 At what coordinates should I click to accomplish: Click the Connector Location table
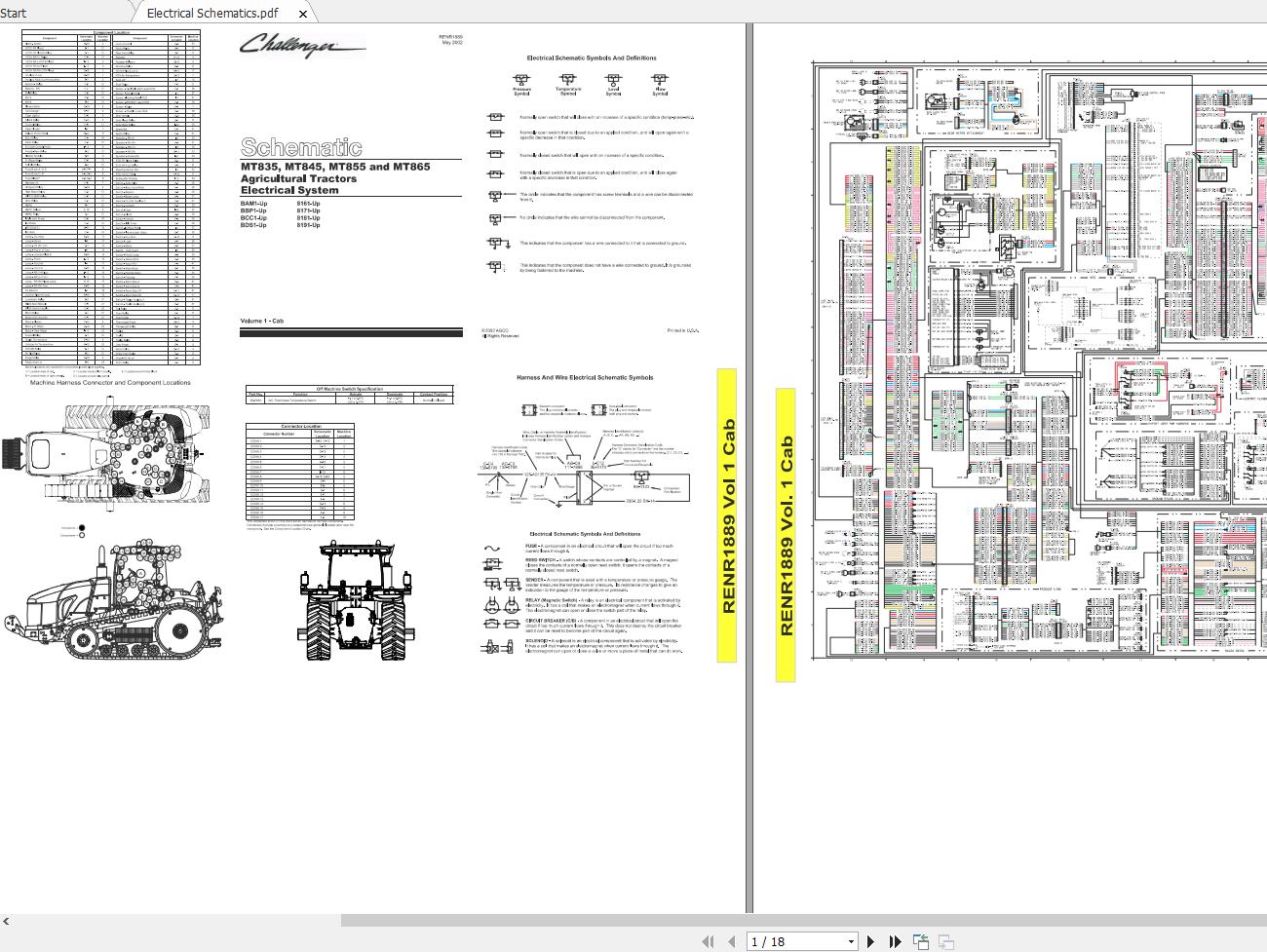click(300, 473)
